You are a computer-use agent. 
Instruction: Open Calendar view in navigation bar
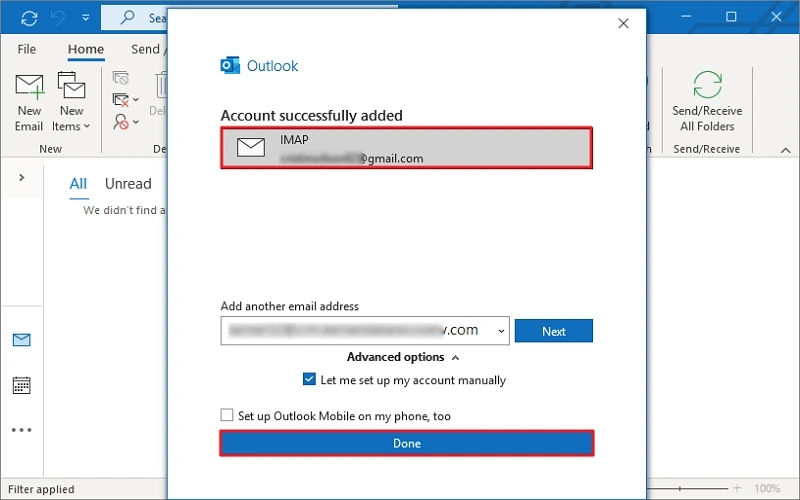[x=21, y=385]
